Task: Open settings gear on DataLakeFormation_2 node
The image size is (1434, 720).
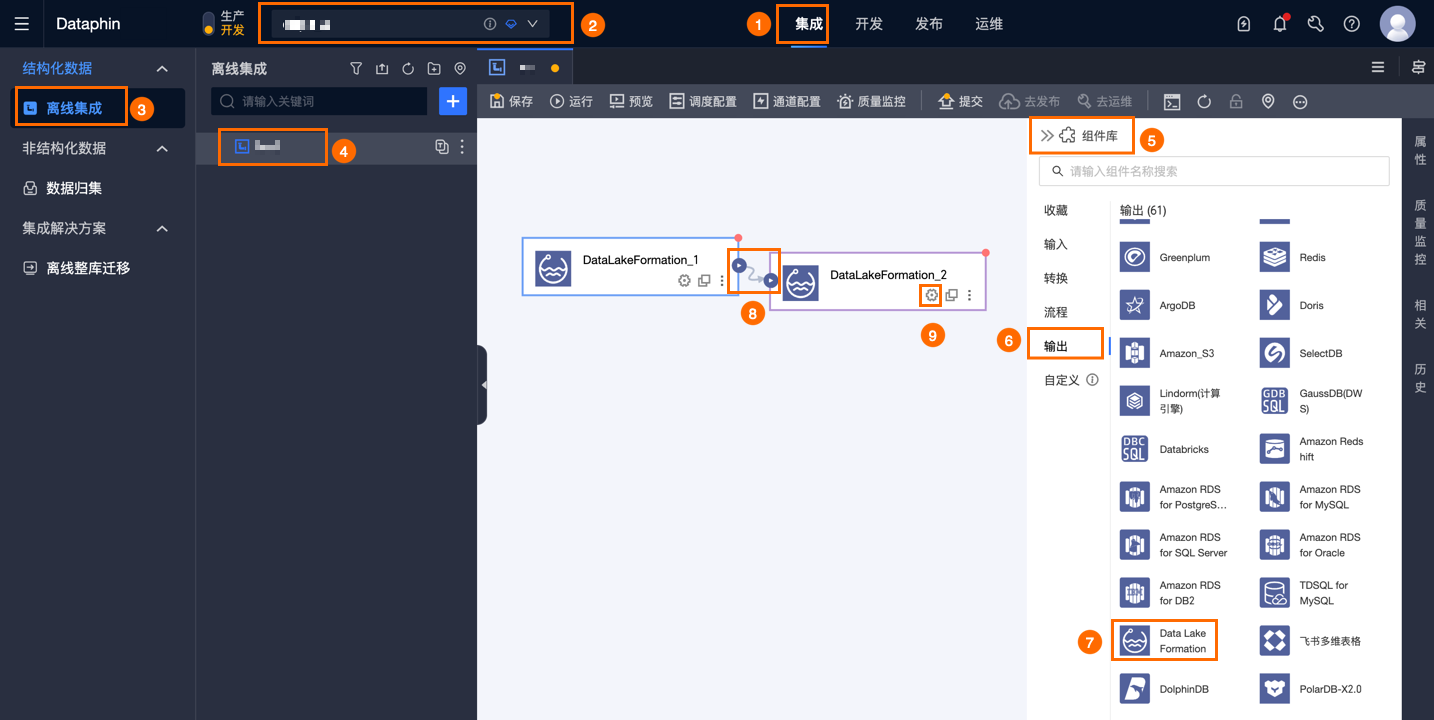Action: [x=931, y=295]
